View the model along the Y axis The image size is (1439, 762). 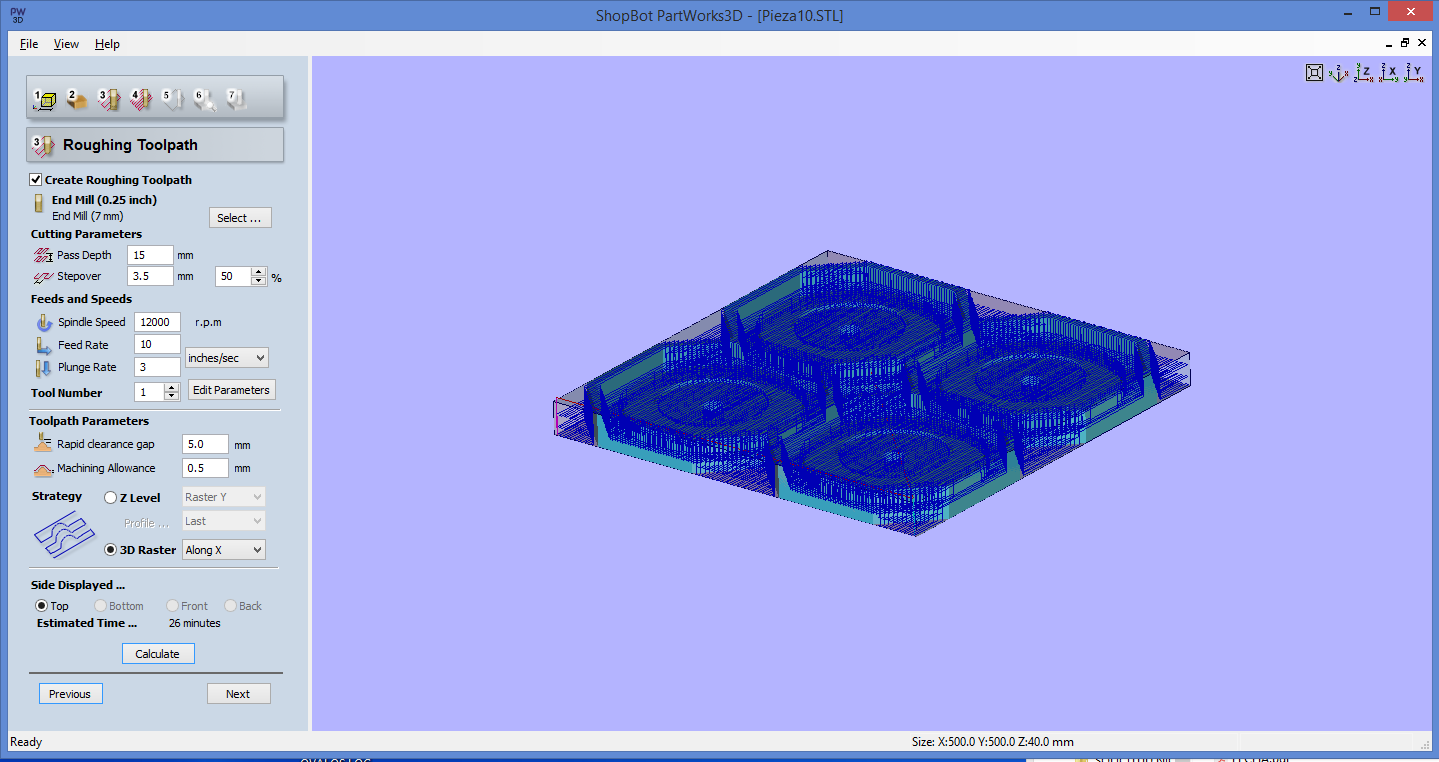(1413, 72)
